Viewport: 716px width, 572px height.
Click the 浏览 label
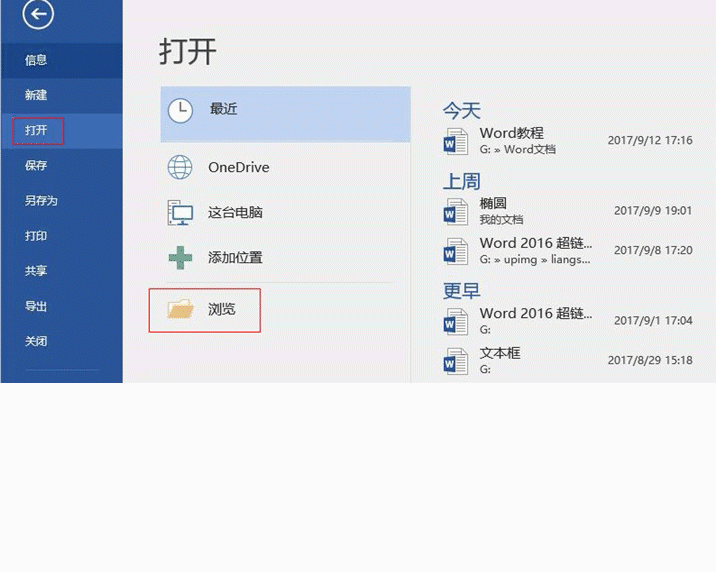[x=222, y=310]
